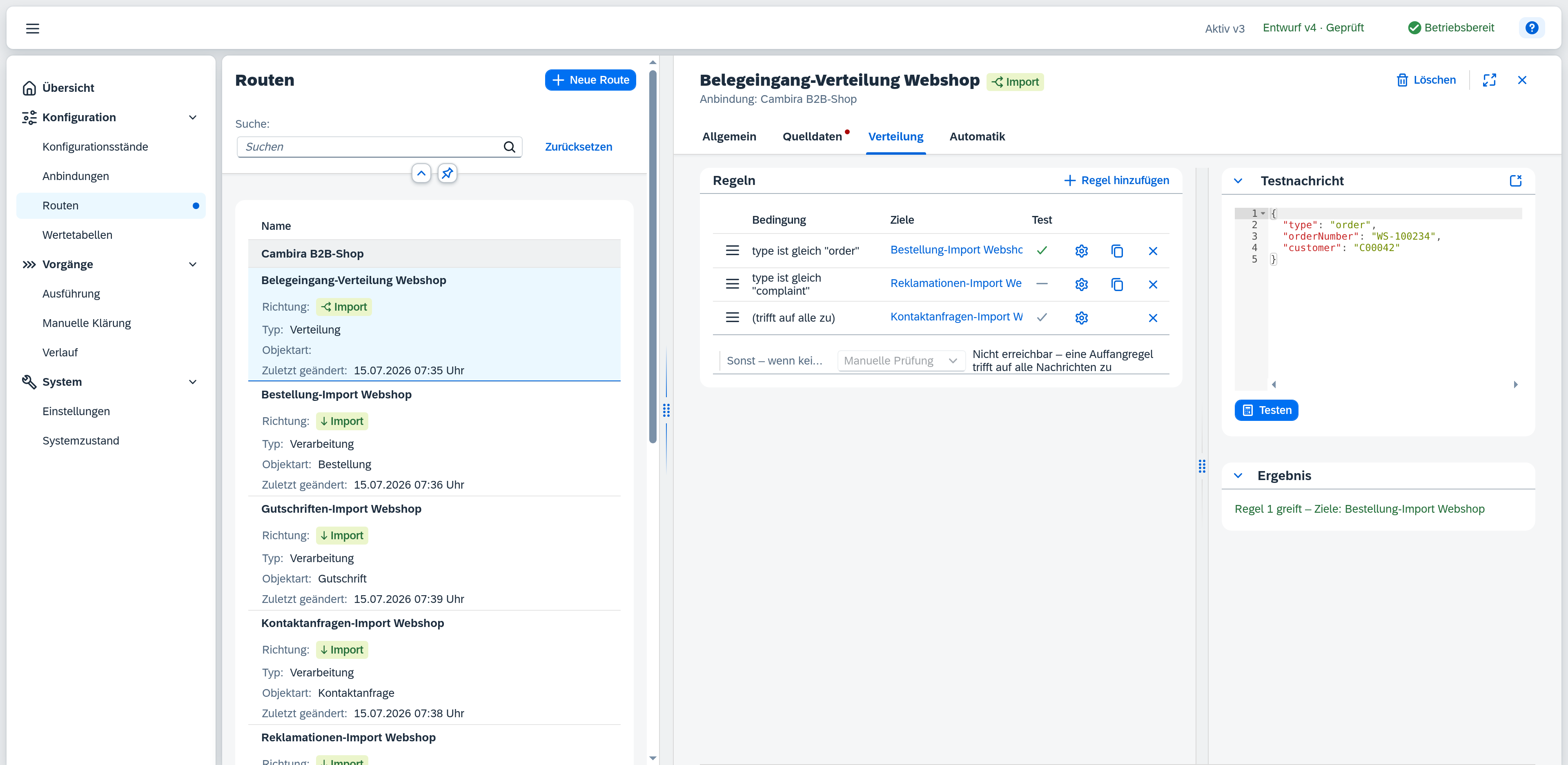Delete the (trifft auf alle zu) rule
1568x765 pixels.
click(1153, 318)
